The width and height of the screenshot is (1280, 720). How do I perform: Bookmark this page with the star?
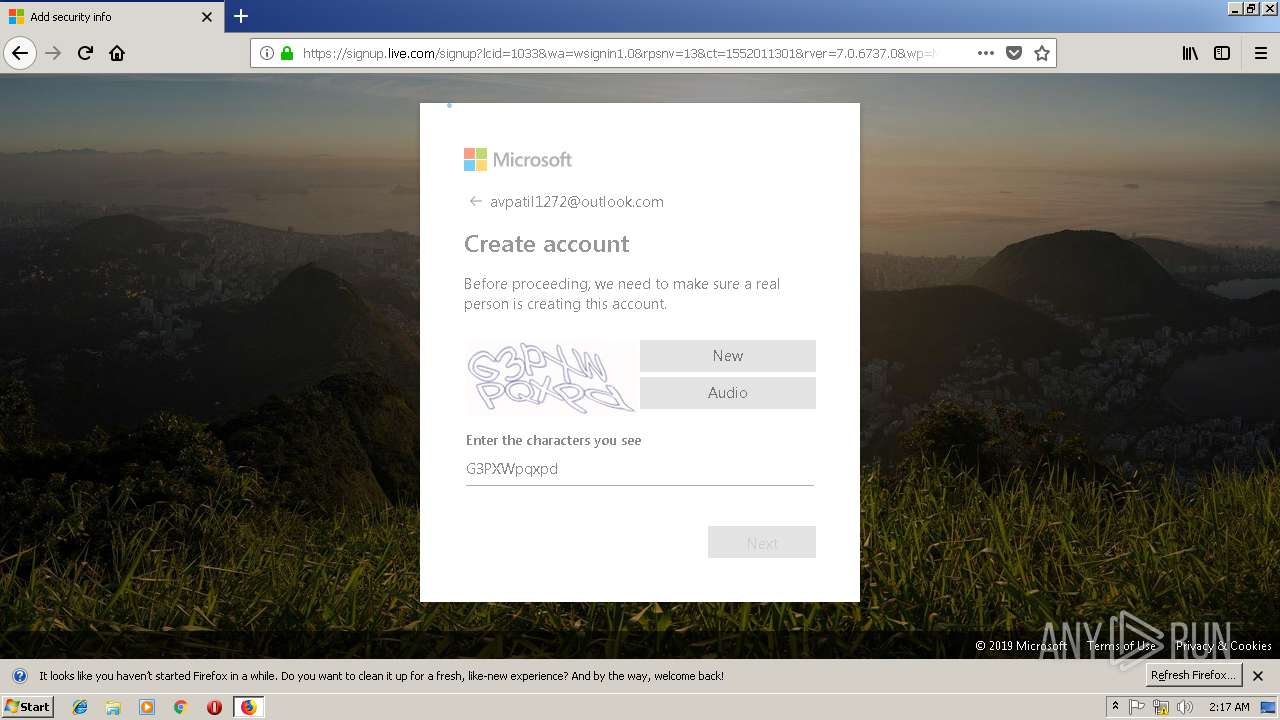coord(1042,53)
